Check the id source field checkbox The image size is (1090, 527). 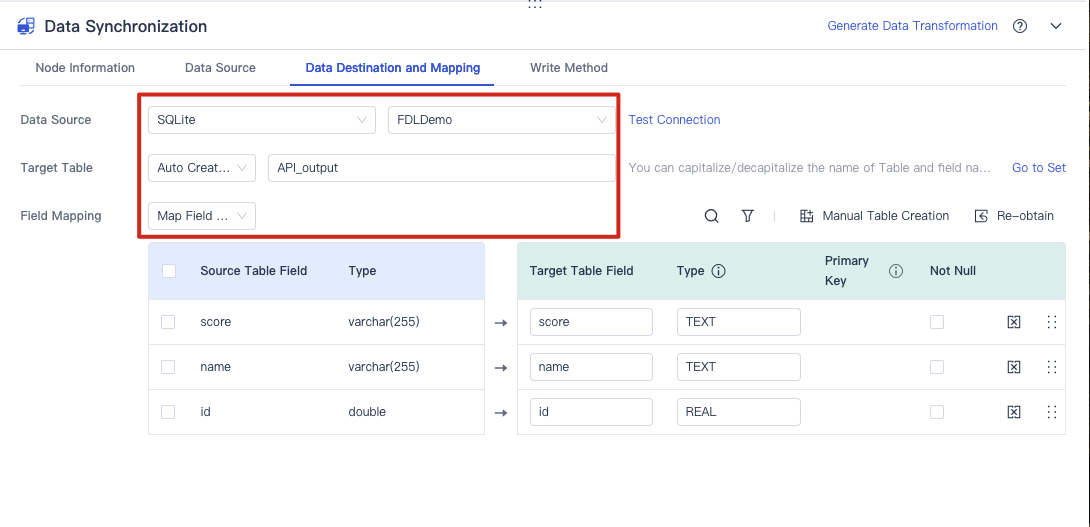[x=168, y=412]
